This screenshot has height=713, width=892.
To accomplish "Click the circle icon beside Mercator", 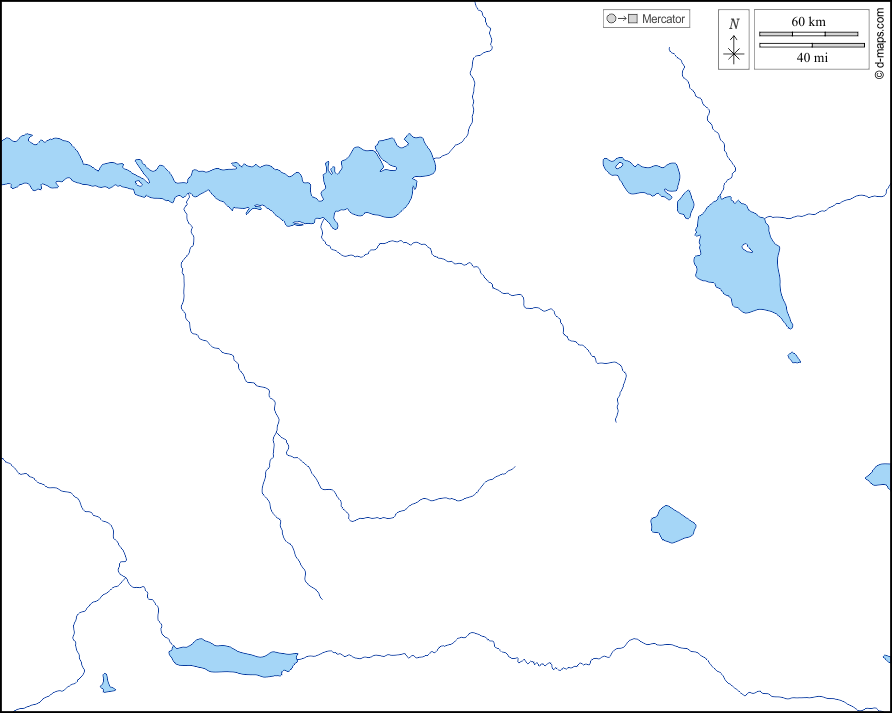I will click(x=610, y=19).
